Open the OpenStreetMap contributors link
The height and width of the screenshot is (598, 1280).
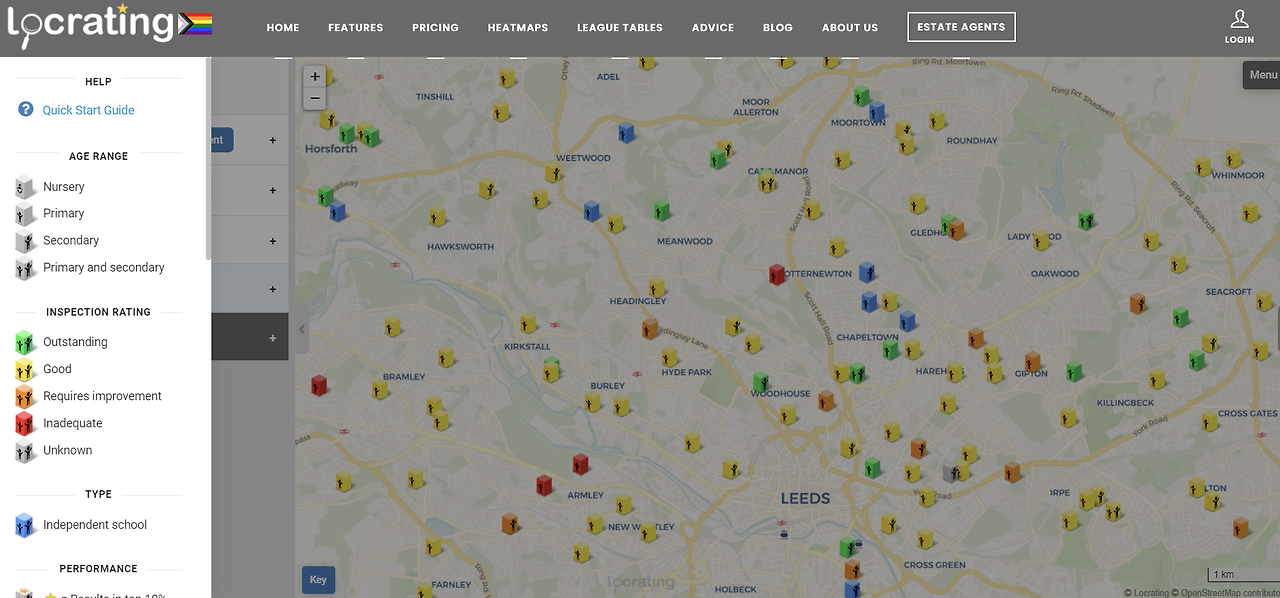pos(1228,593)
